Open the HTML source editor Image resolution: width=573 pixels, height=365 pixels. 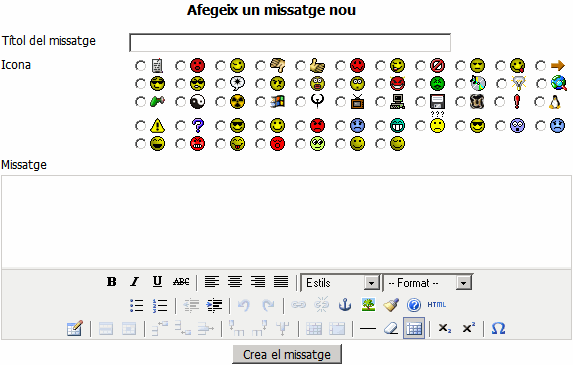click(x=437, y=305)
